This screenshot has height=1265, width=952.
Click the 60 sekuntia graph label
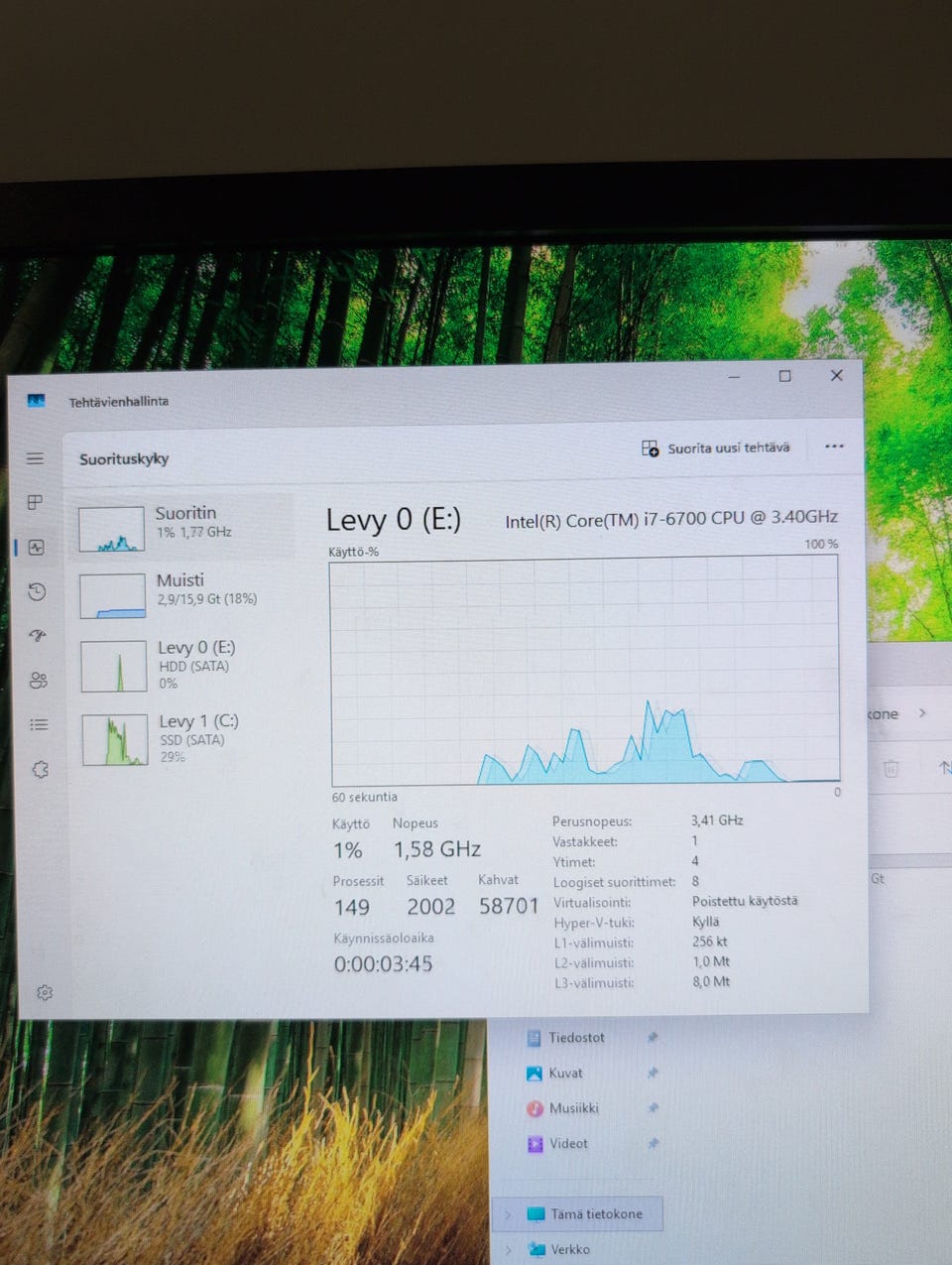[x=364, y=797]
